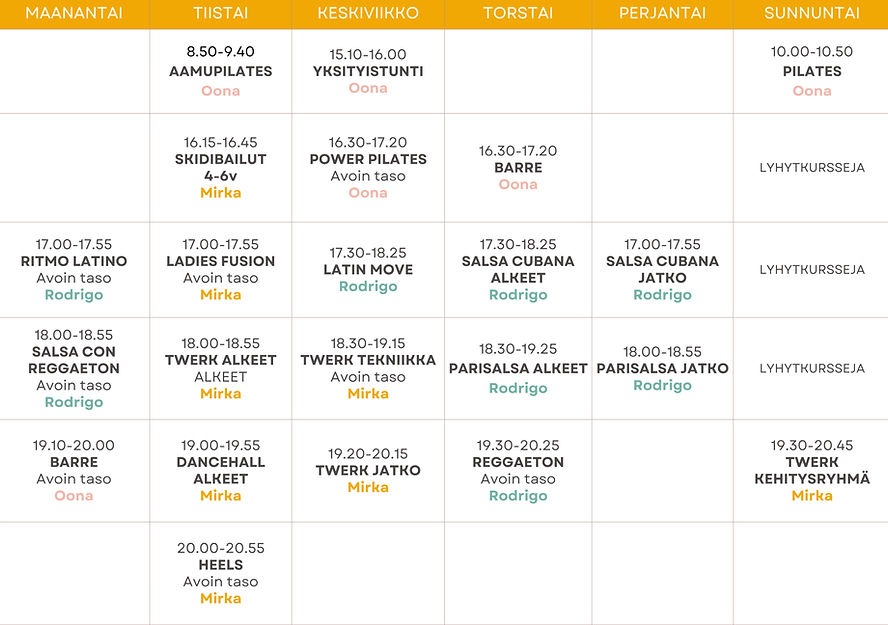The image size is (888, 625).
Task: Click the first LYHYTKURSSEJA entry on Sunday
Action: [x=812, y=168]
